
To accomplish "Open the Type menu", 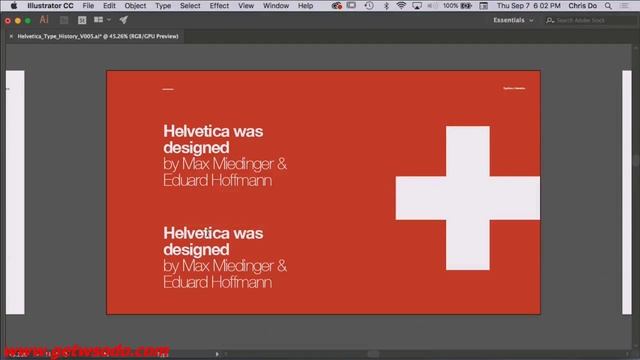I will pyautogui.click(x=163, y=6).
